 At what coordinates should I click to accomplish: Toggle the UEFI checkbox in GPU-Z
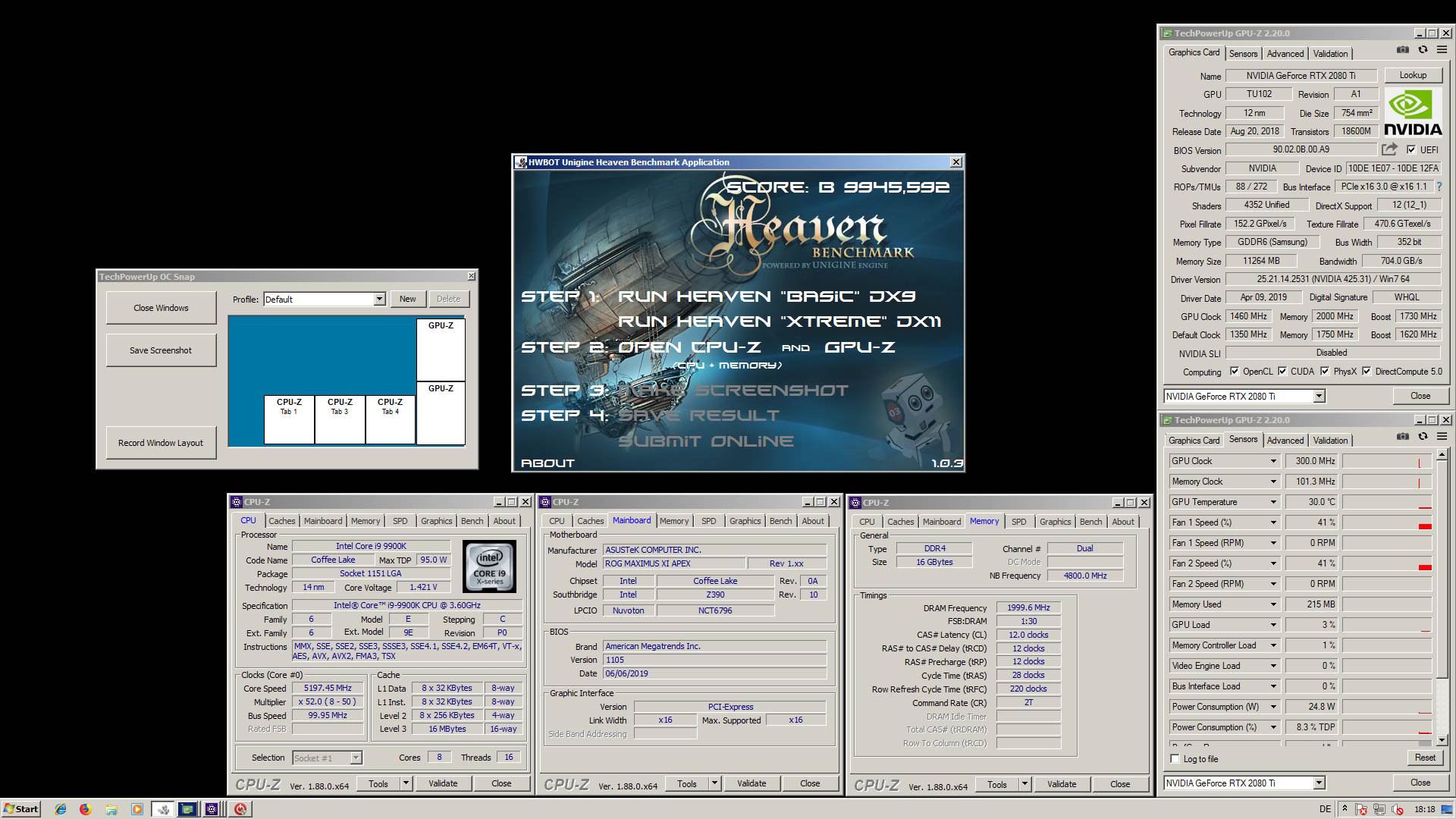coord(1411,149)
